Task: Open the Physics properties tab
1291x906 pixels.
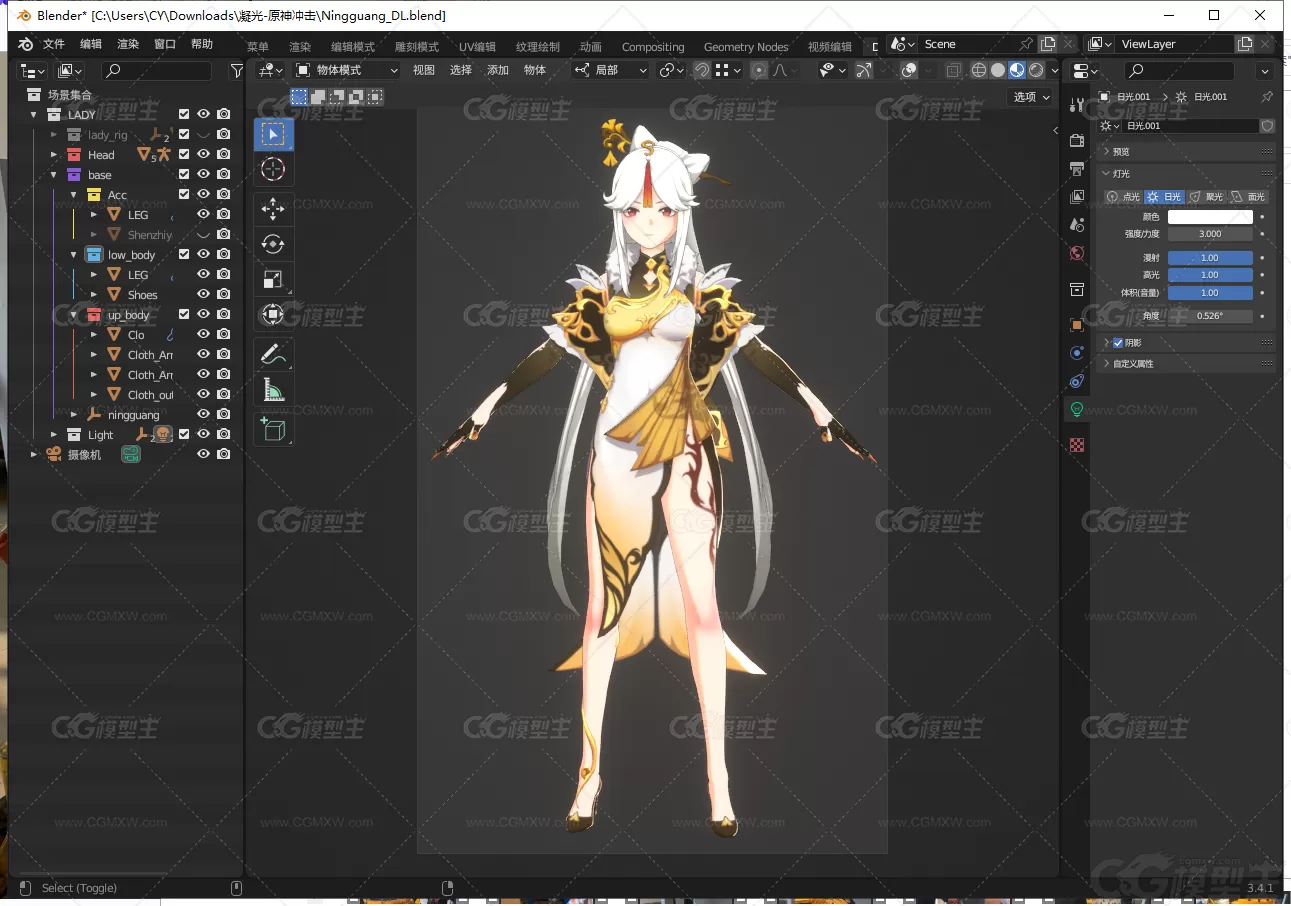Action: click(1077, 353)
